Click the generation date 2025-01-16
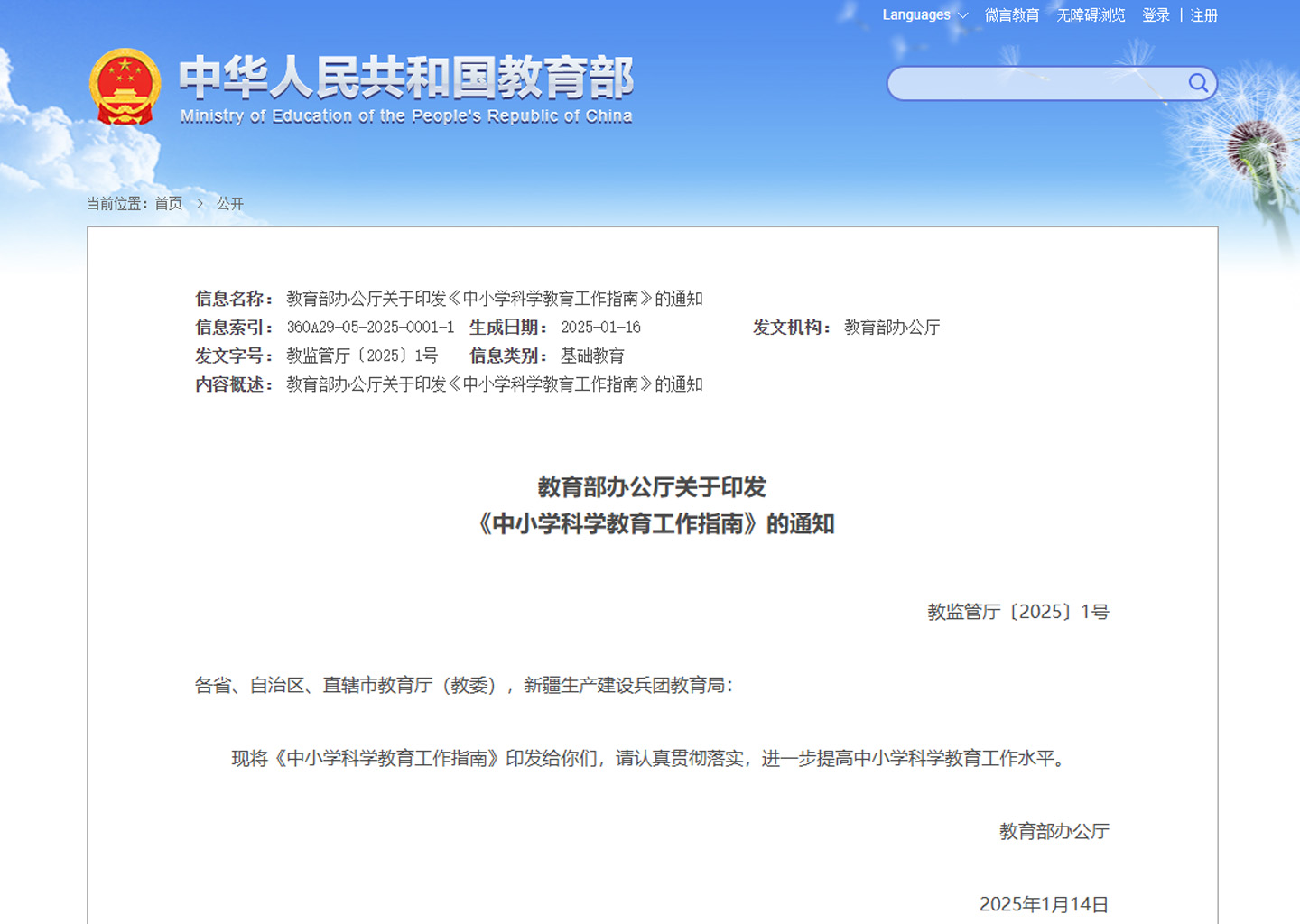 (x=600, y=328)
